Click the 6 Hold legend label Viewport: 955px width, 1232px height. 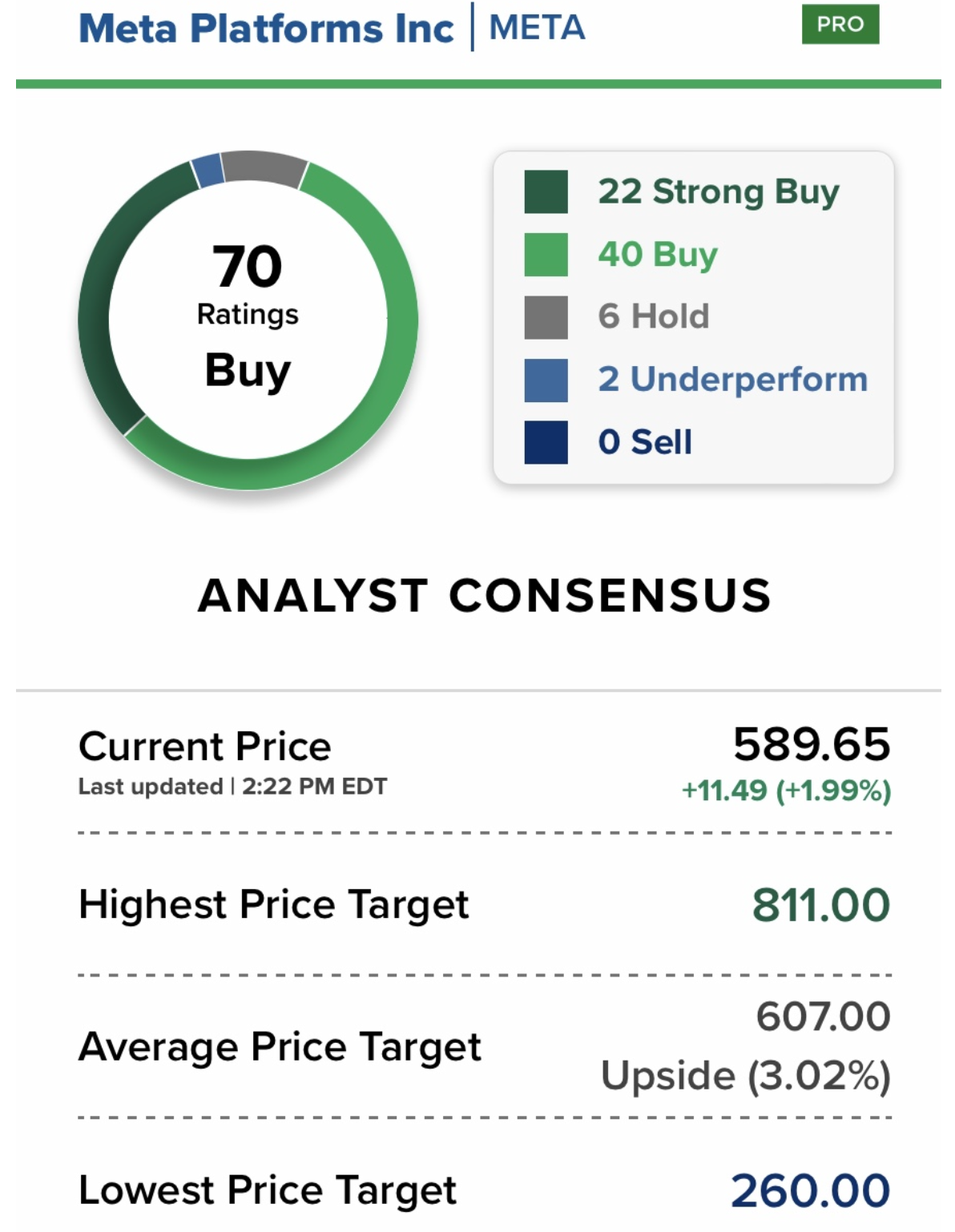tap(654, 316)
